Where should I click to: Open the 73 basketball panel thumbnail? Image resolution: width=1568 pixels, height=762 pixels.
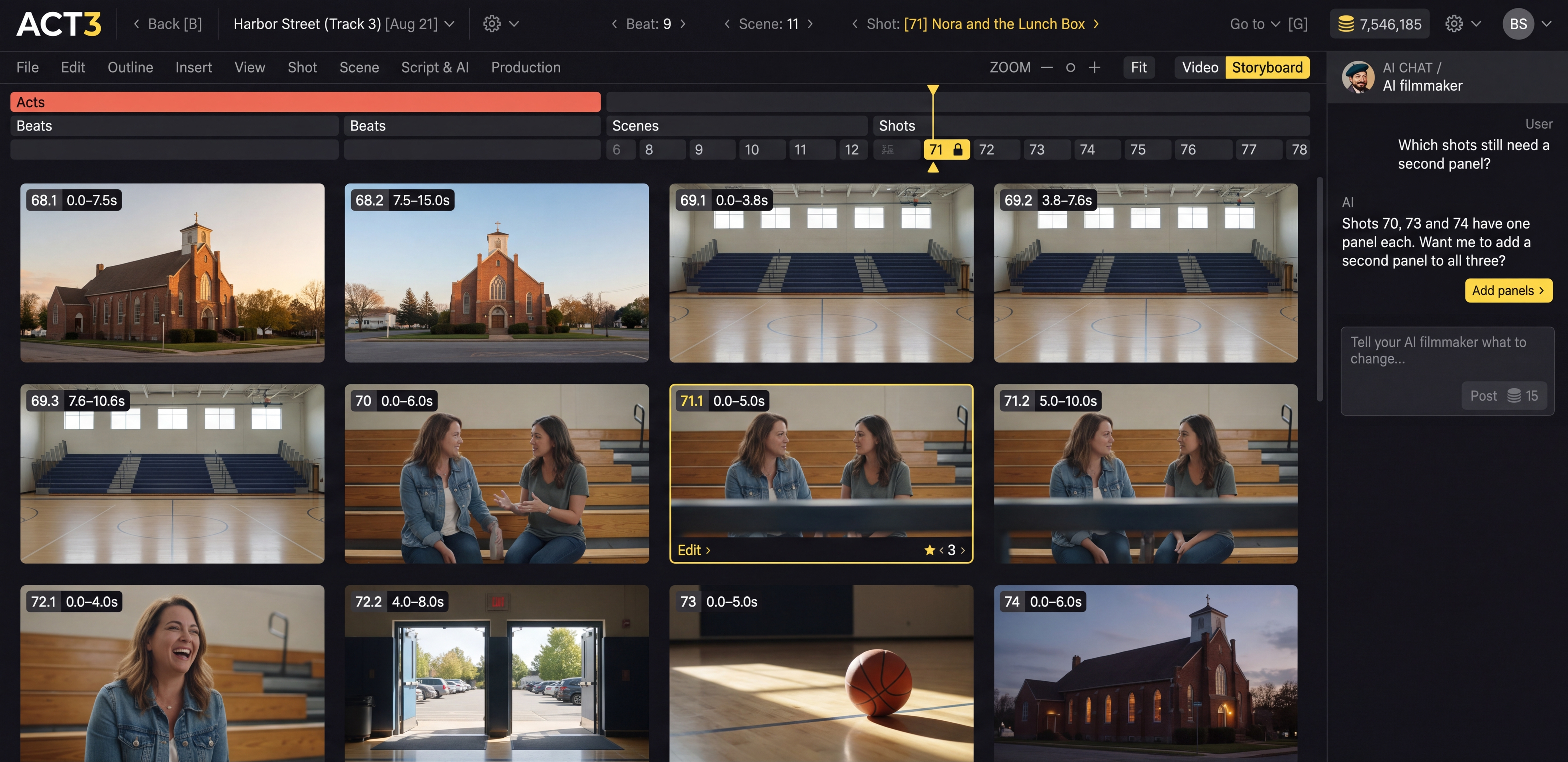[x=821, y=674]
